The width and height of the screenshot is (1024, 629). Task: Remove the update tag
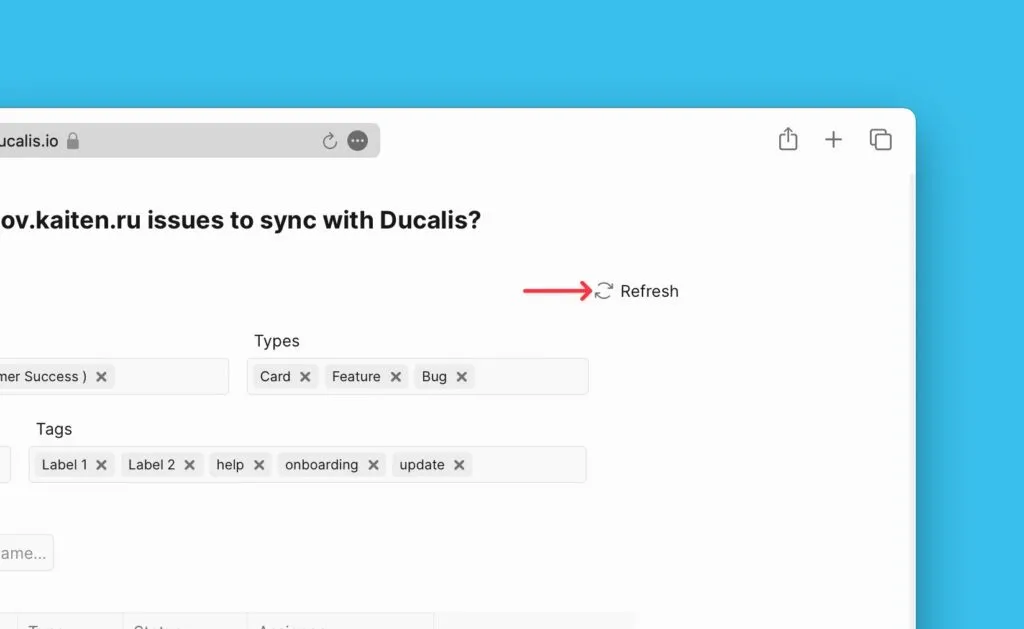[x=459, y=465]
